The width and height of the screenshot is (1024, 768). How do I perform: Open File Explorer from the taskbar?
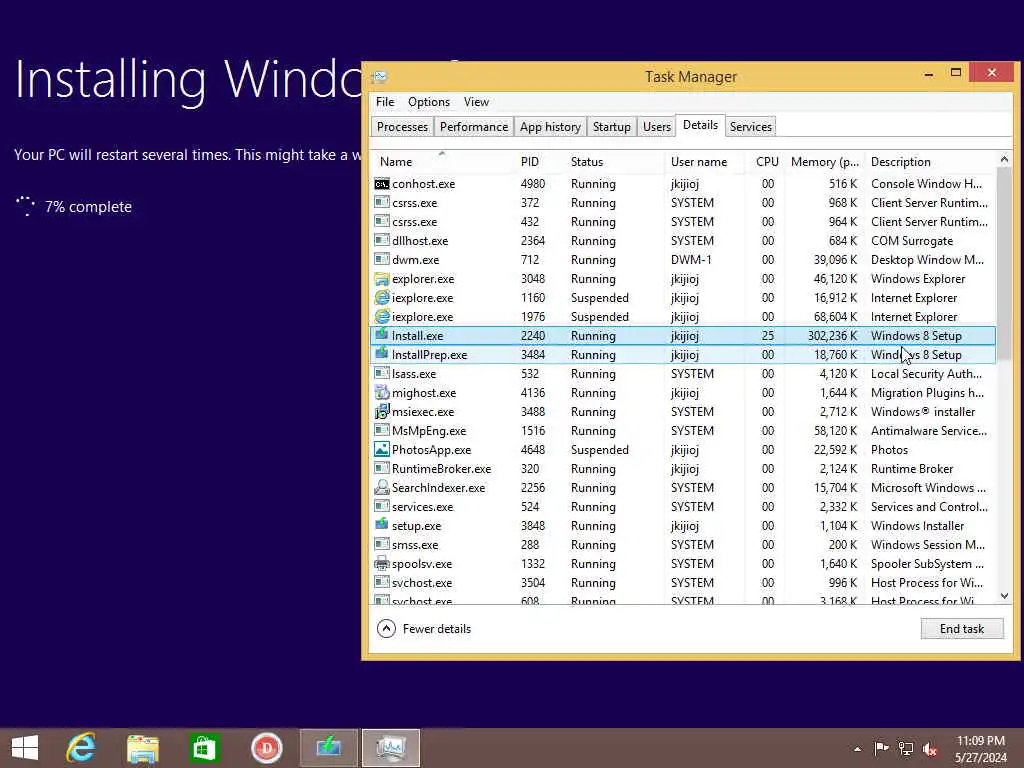142,748
